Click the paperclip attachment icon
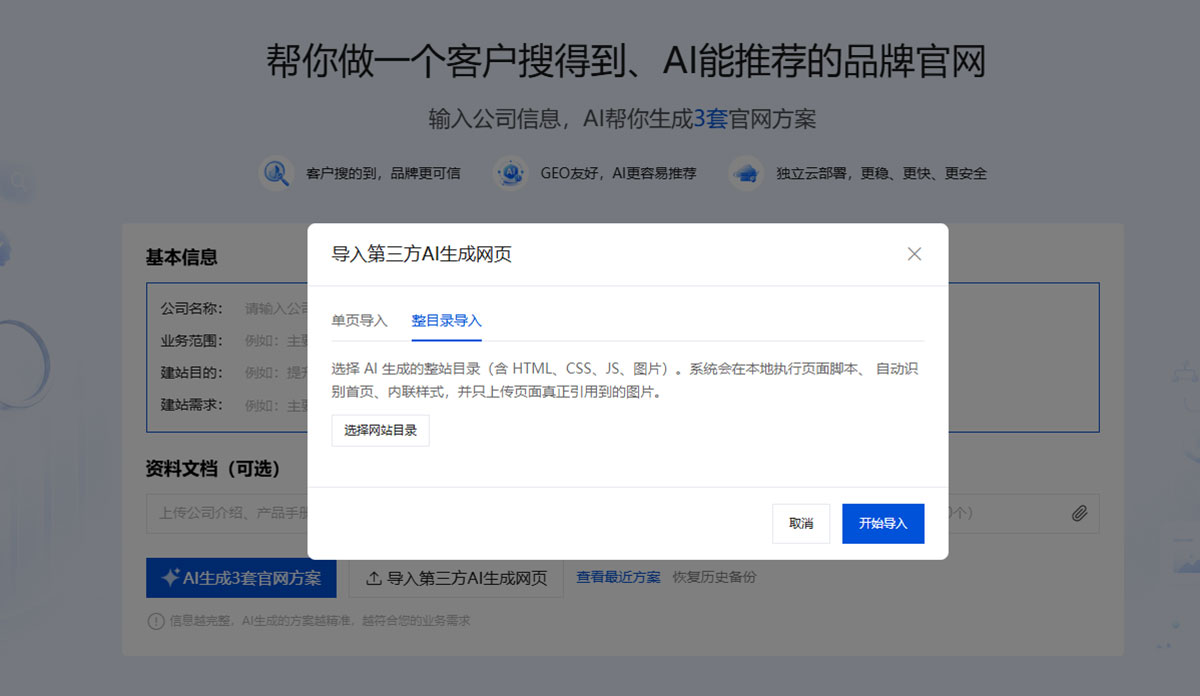The height and width of the screenshot is (696, 1200). click(1079, 513)
